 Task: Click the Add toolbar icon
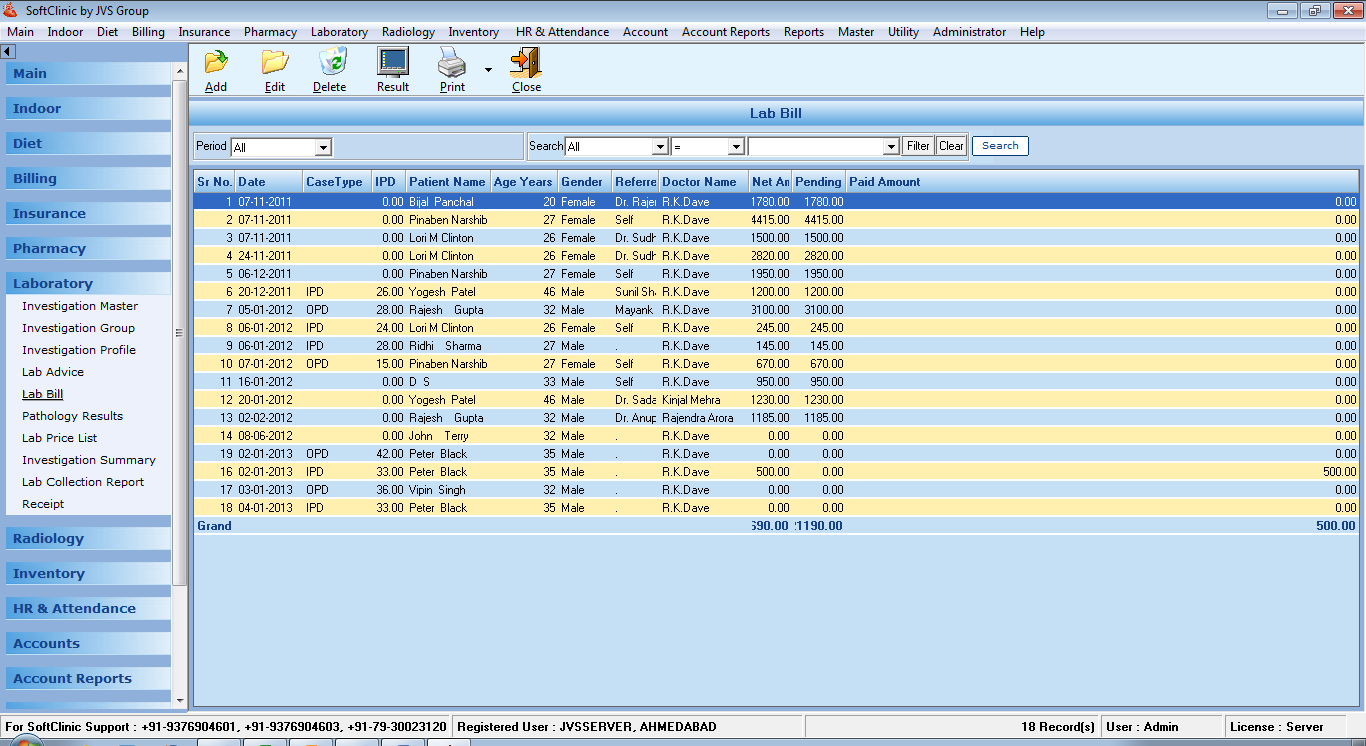pos(216,63)
